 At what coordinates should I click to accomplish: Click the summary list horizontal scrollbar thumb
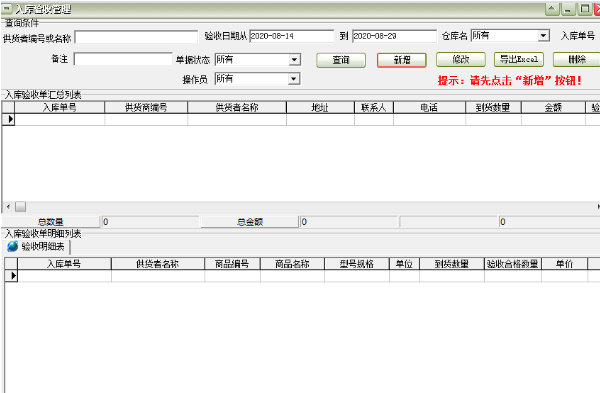(x=20, y=207)
